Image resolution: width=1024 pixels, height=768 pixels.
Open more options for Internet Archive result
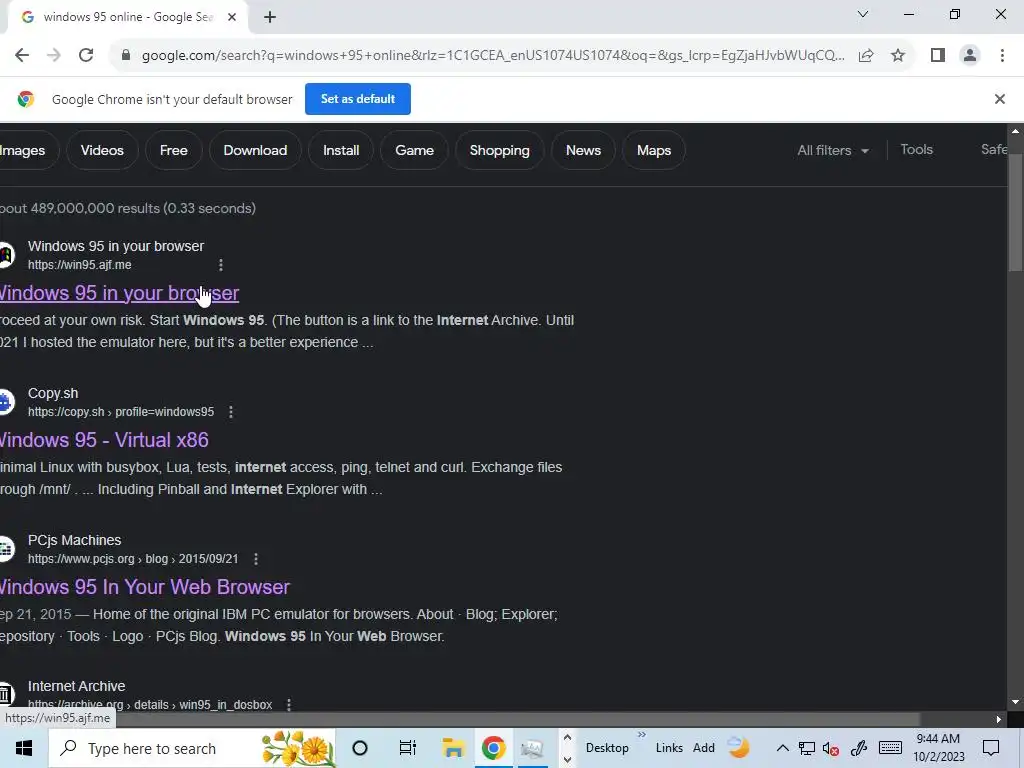tap(289, 705)
